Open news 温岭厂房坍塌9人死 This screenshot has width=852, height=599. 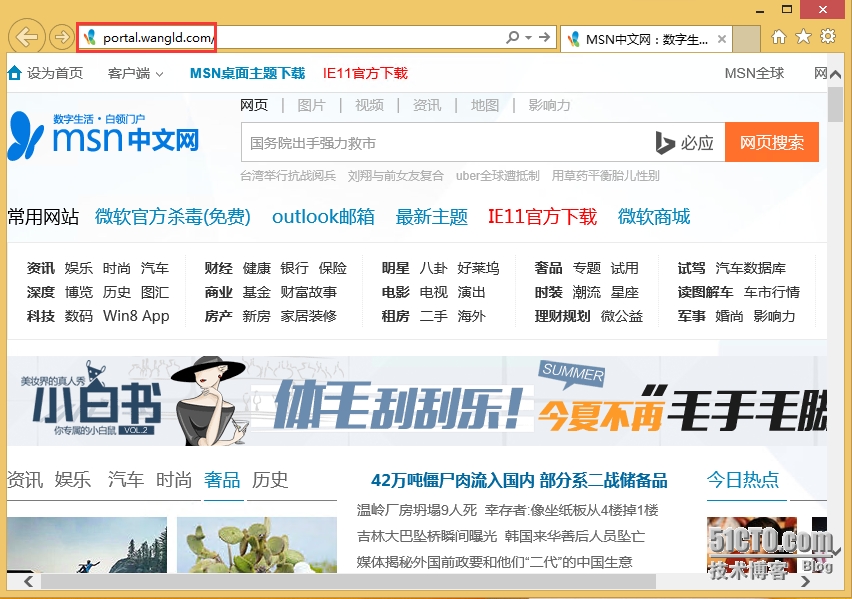pyautogui.click(x=417, y=510)
